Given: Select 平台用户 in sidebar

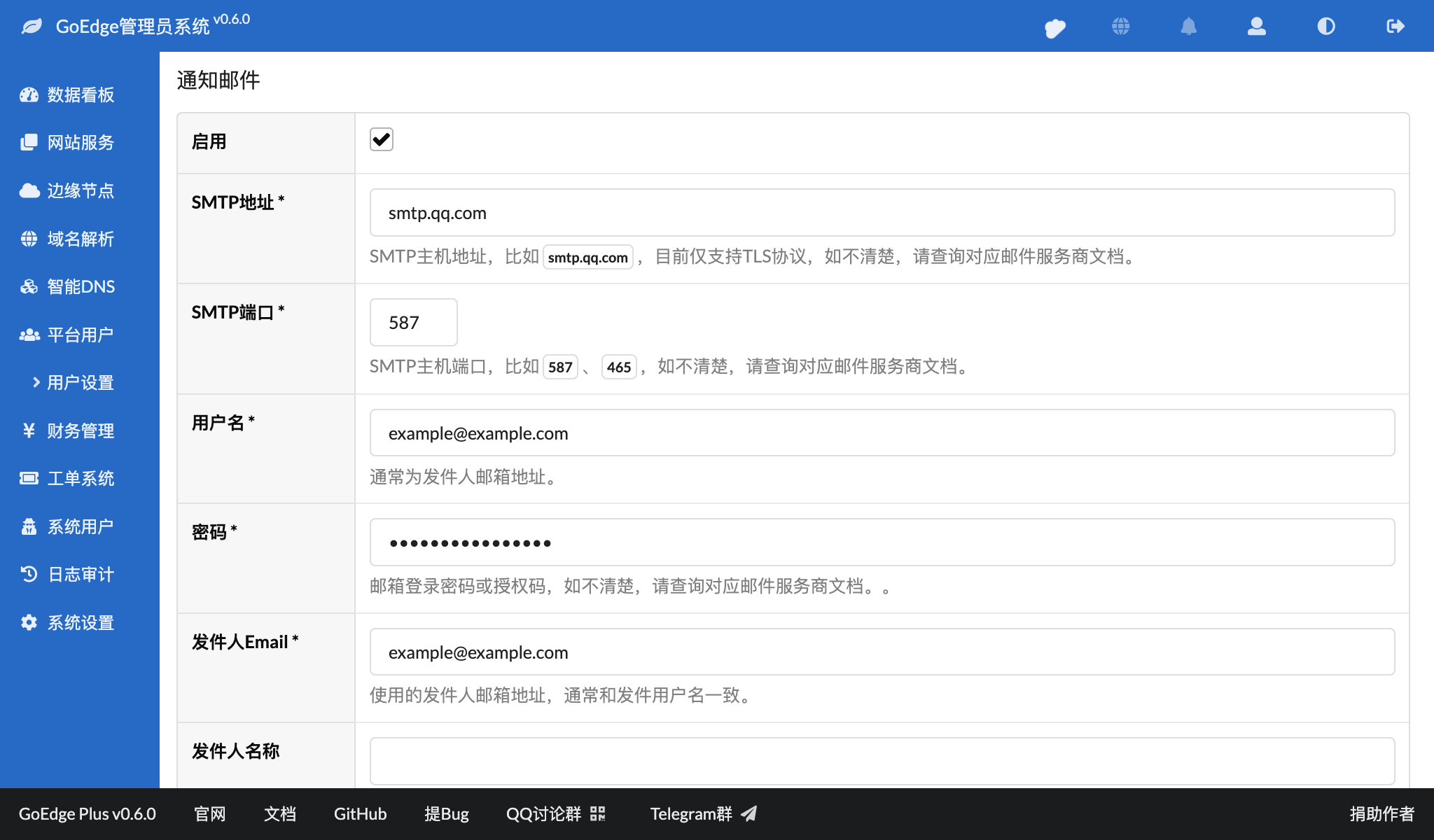Looking at the screenshot, I should coord(80,335).
